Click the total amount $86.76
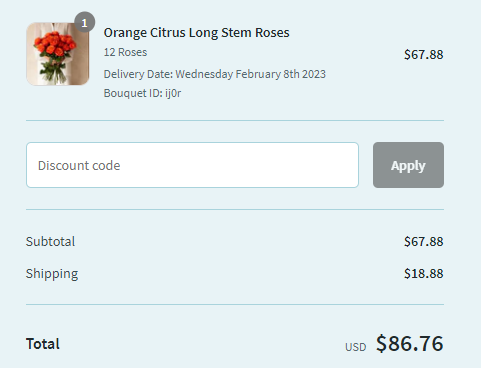The width and height of the screenshot is (481, 368). coord(410,343)
